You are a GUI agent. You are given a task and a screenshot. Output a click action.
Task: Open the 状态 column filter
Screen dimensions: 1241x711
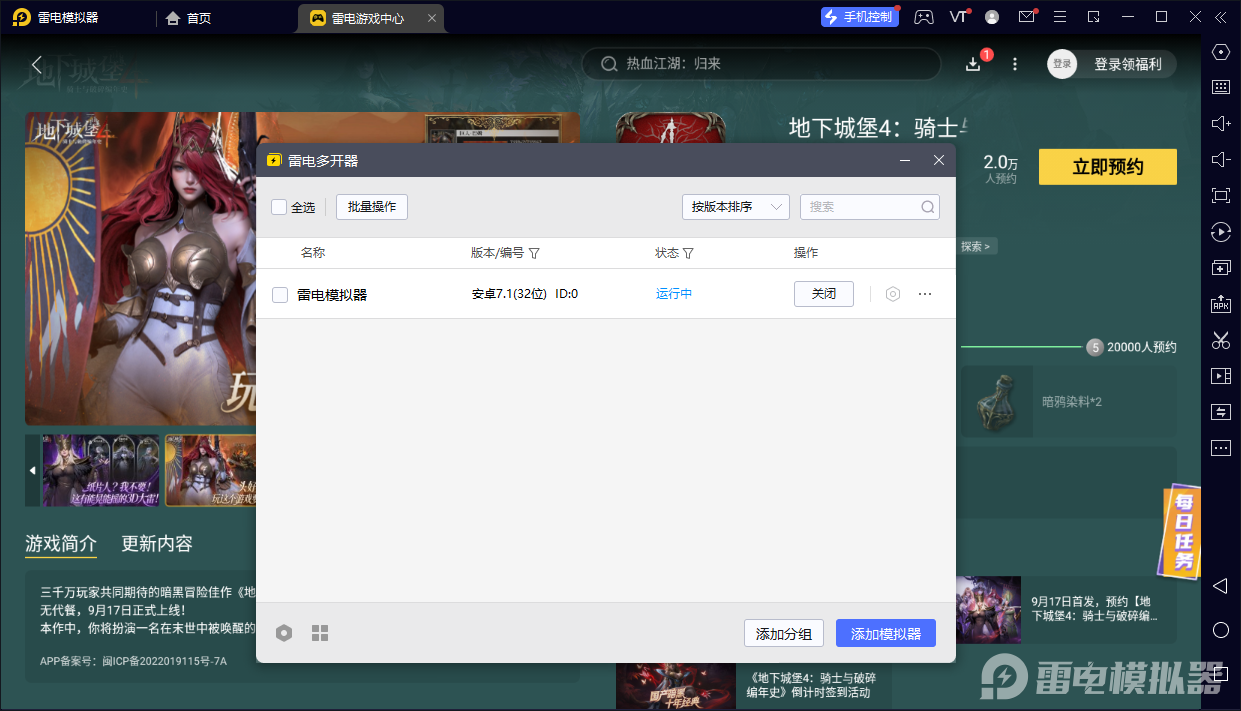tap(688, 254)
